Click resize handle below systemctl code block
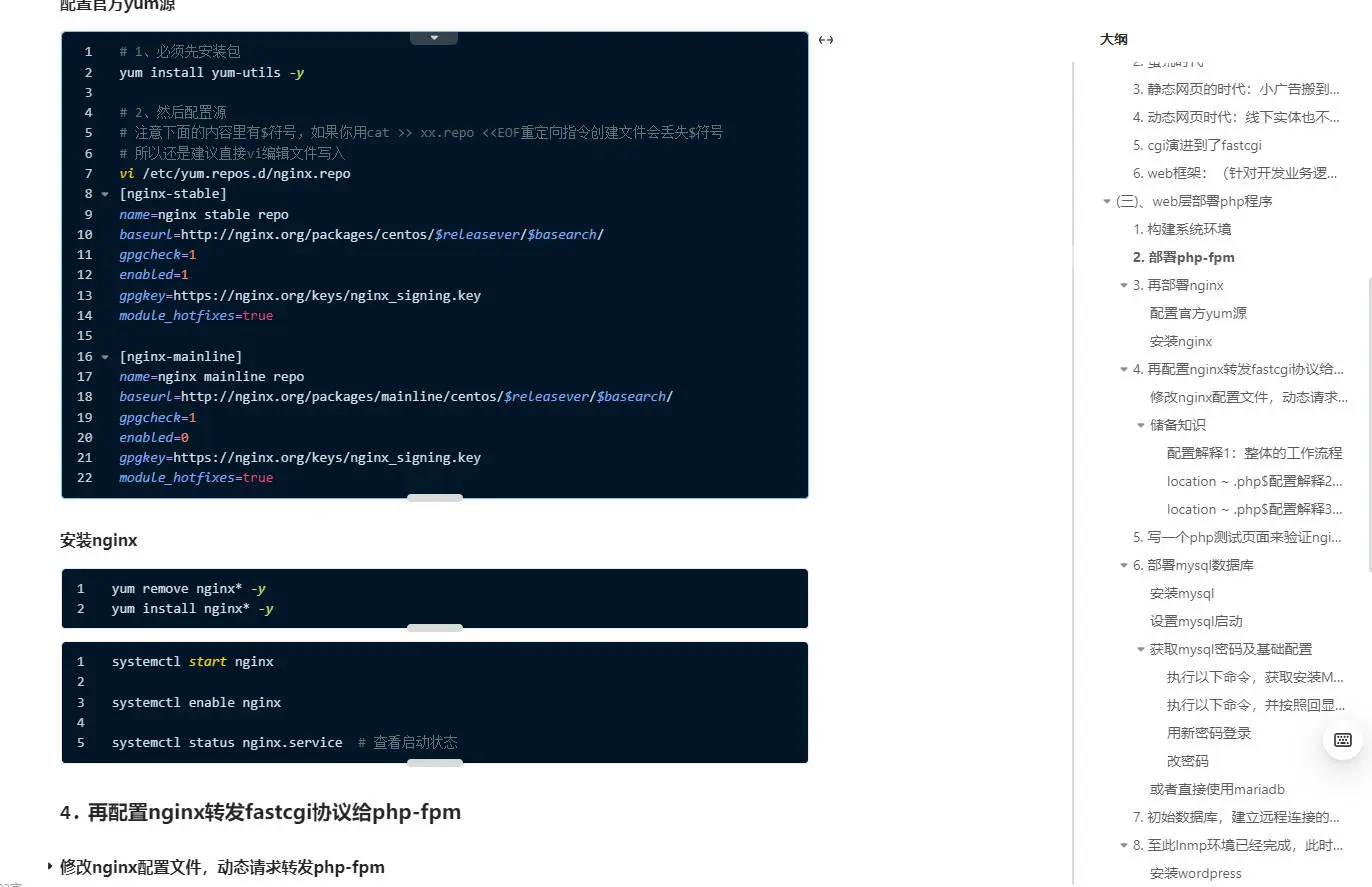The height and width of the screenshot is (887, 1372). (x=434, y=763)
